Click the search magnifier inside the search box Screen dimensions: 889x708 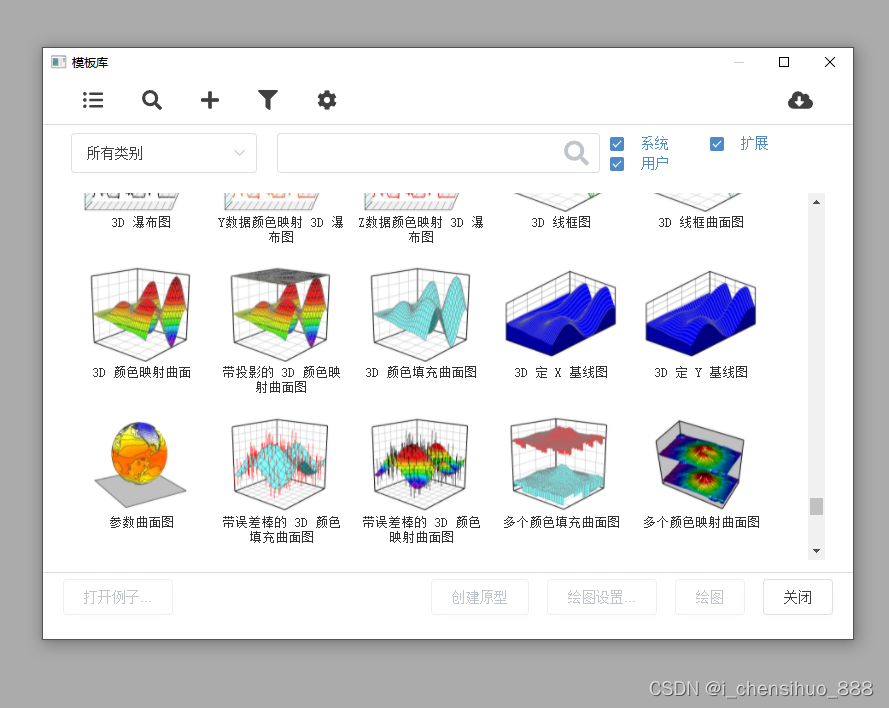point(576,153)
